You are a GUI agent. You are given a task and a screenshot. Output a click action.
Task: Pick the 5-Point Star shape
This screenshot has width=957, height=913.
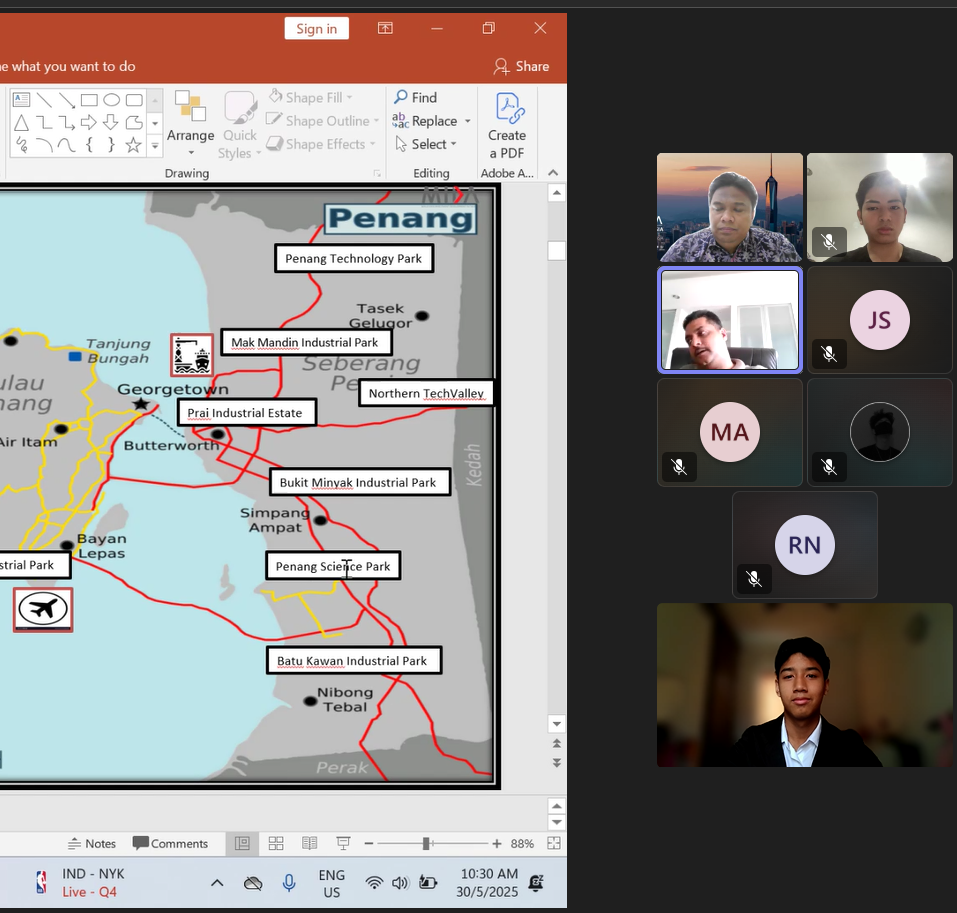(x=134, y=145)
